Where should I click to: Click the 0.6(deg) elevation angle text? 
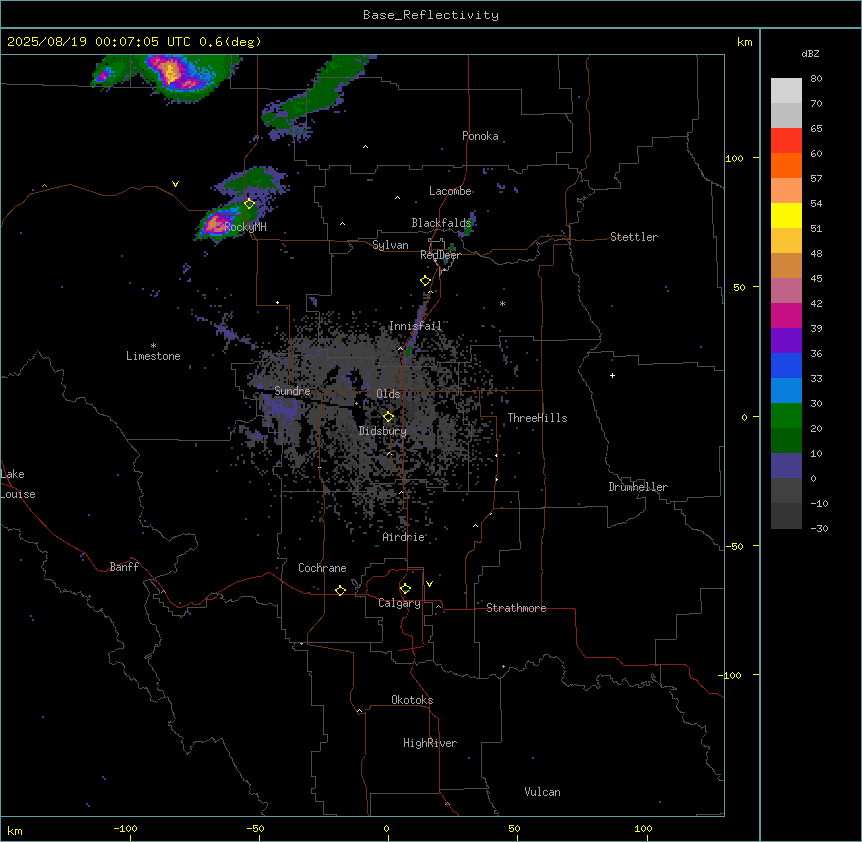click(230, 42)
